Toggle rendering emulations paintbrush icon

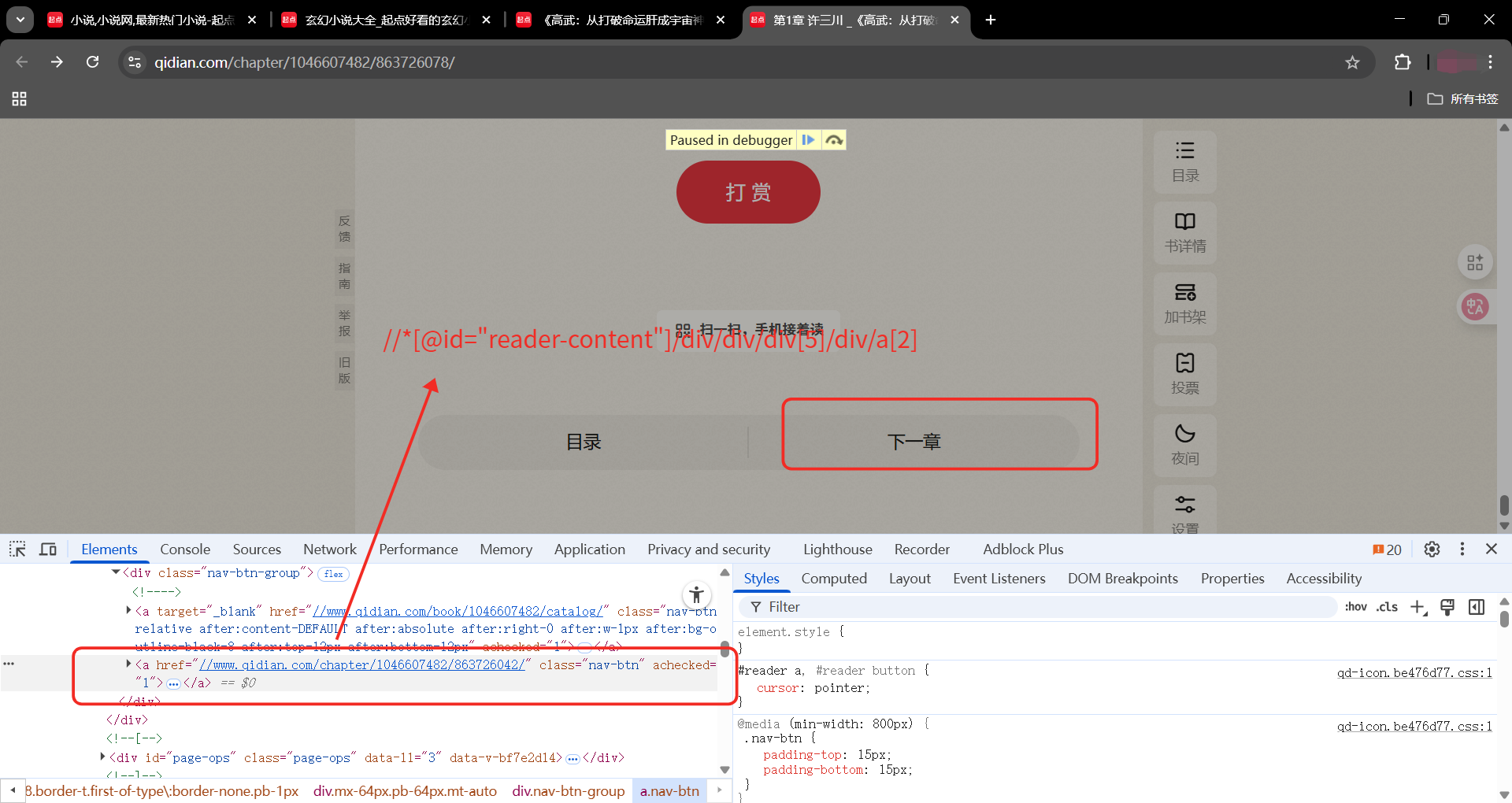pos(1447,607)
